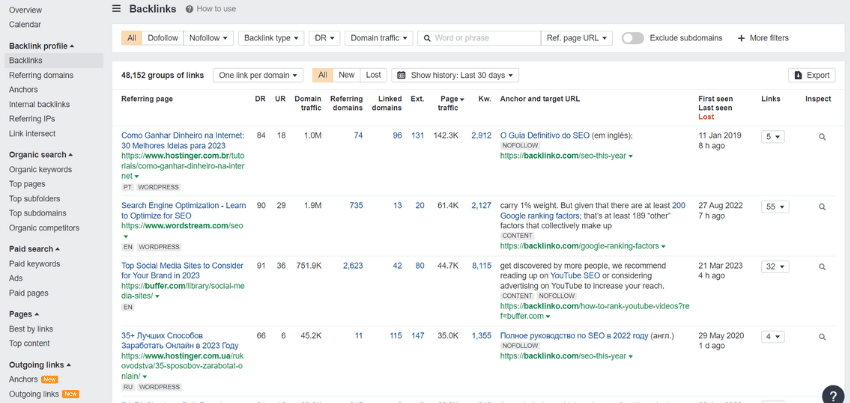
Task: Show only Lost links
Action: 374,75
